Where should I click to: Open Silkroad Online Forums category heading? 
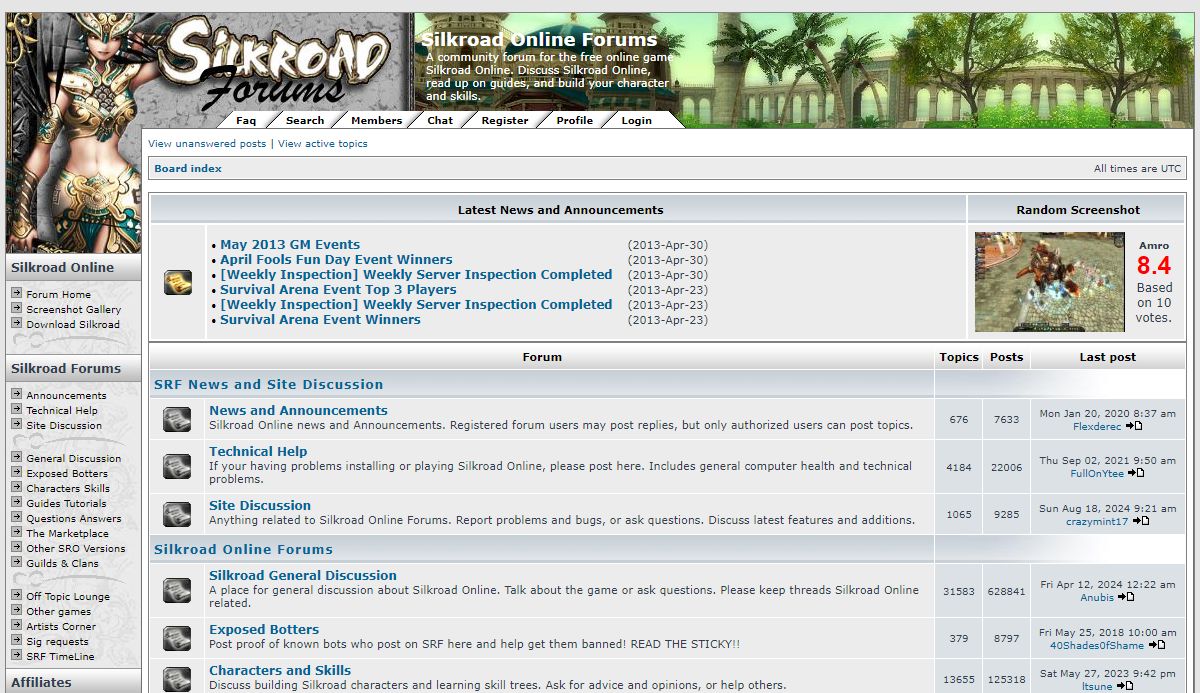(x=243, y=549)
